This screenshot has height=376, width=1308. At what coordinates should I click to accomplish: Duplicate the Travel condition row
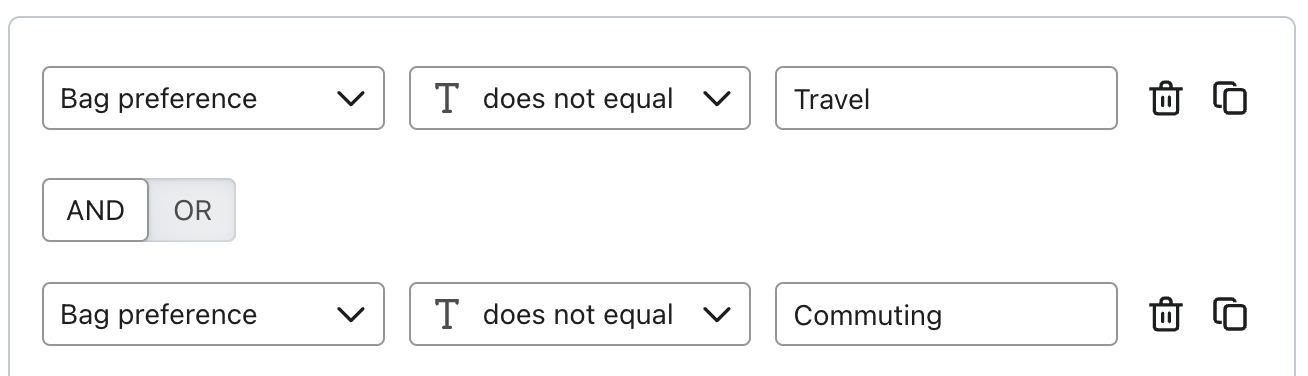click(1230, 98)
